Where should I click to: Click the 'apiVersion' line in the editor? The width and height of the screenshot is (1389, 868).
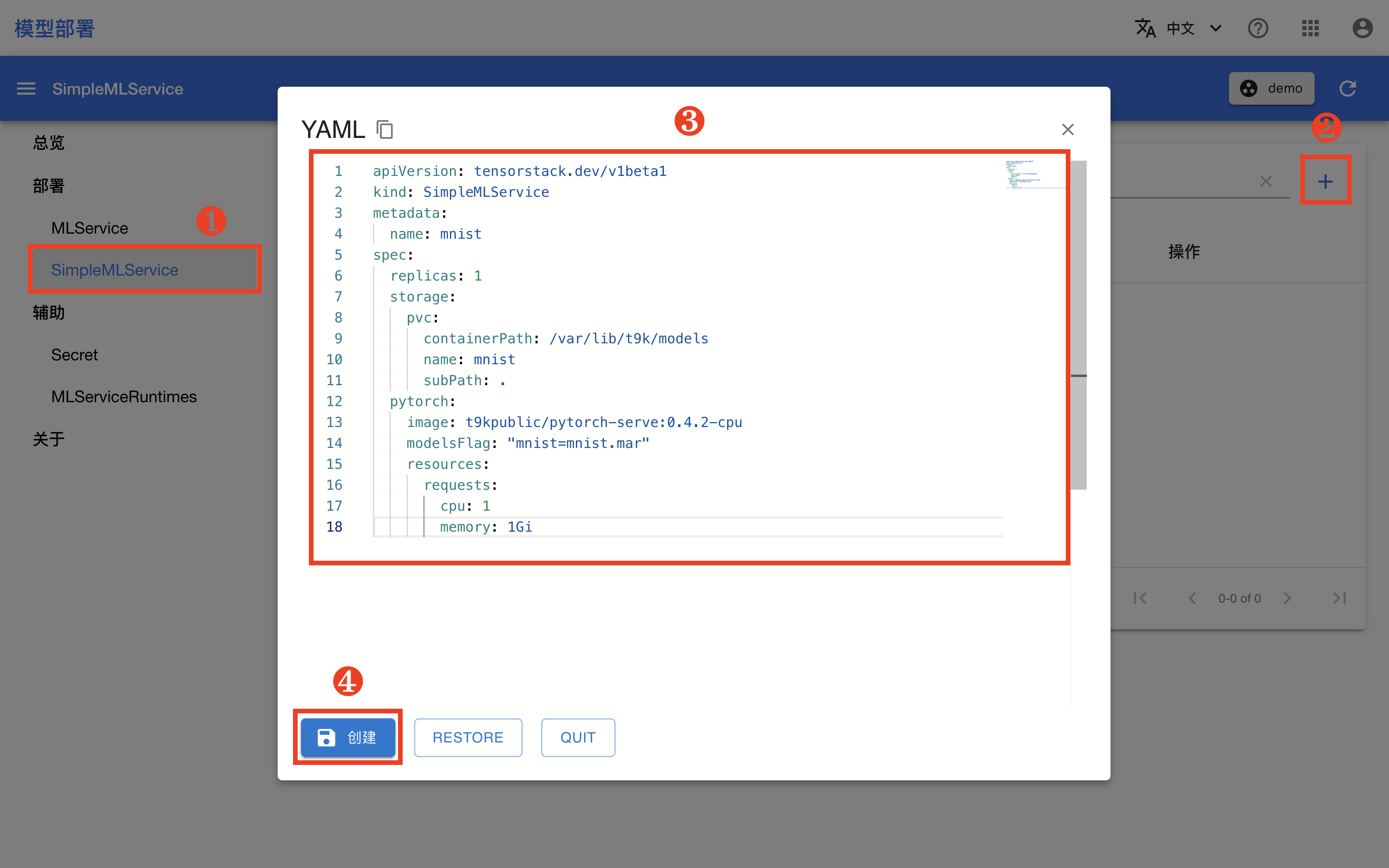(519, 171)
